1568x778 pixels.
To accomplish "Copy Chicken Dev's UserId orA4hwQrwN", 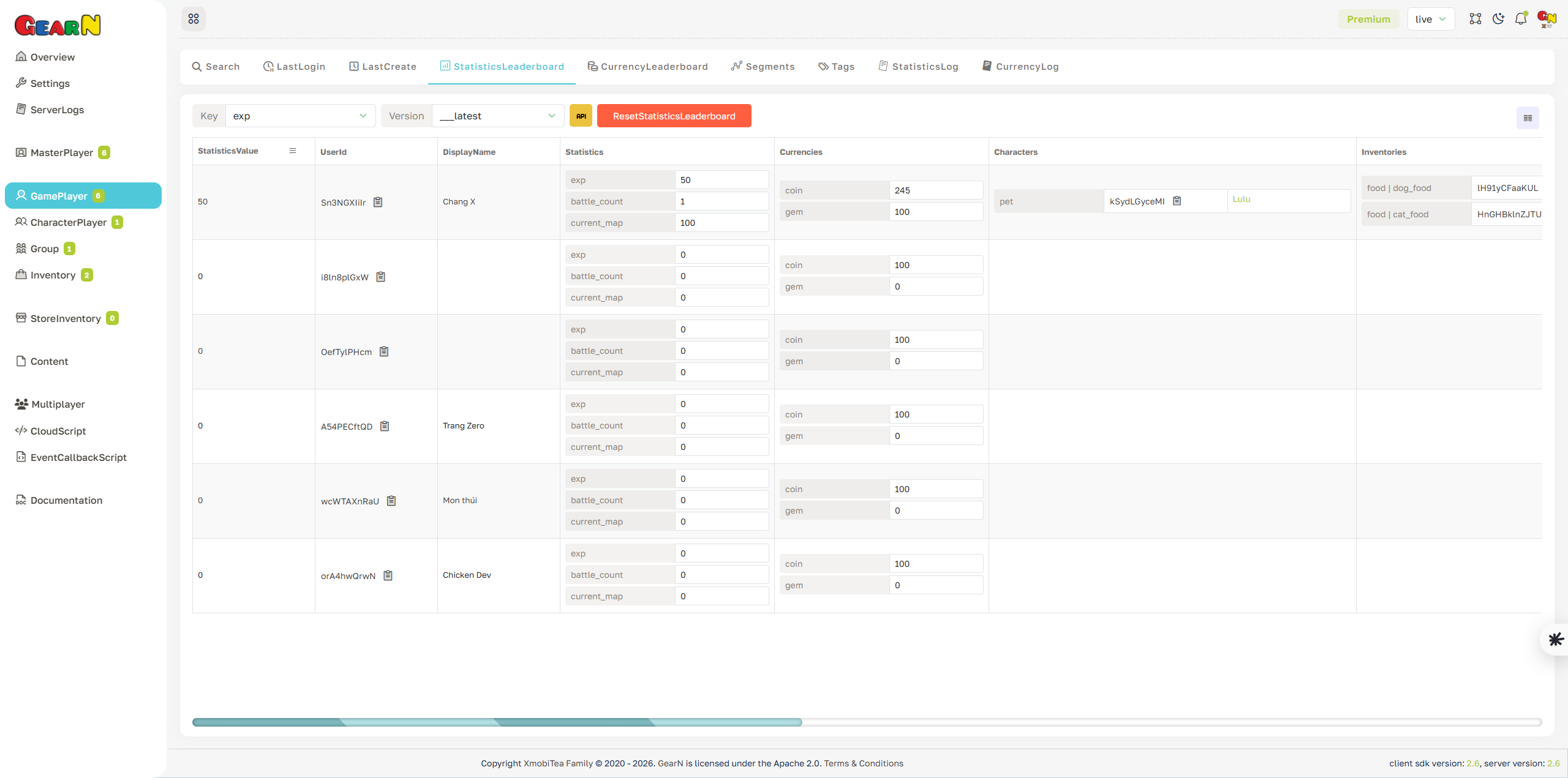I will point(388,575).
